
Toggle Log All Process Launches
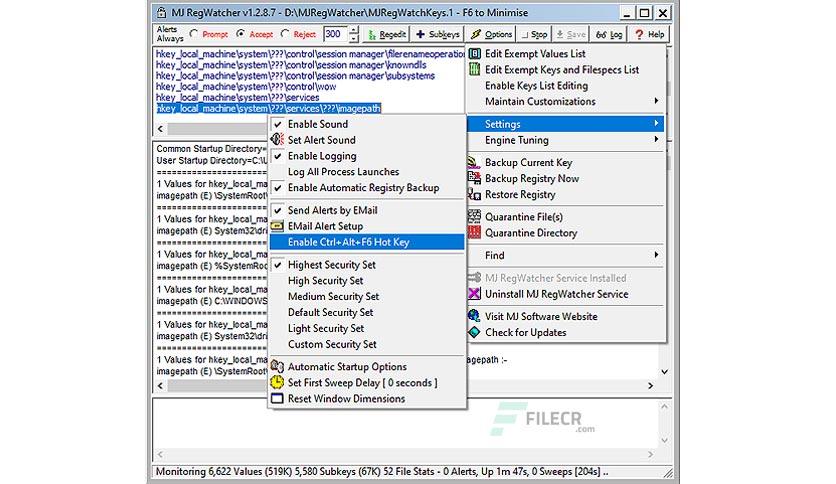[x=367, y=172]
